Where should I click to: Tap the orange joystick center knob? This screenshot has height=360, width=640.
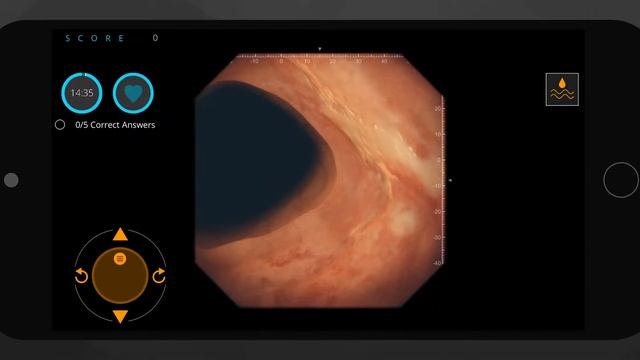[x=120, y=276]
